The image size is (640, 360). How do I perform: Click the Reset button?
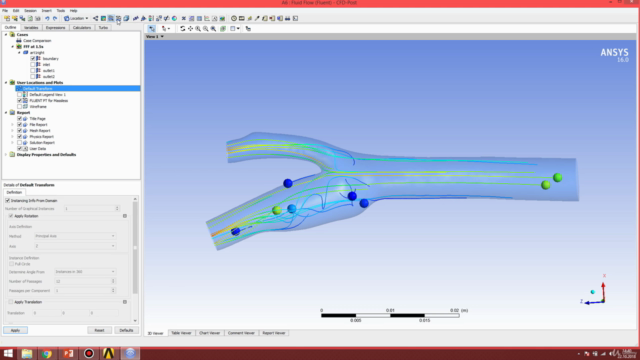click(99, 330)
